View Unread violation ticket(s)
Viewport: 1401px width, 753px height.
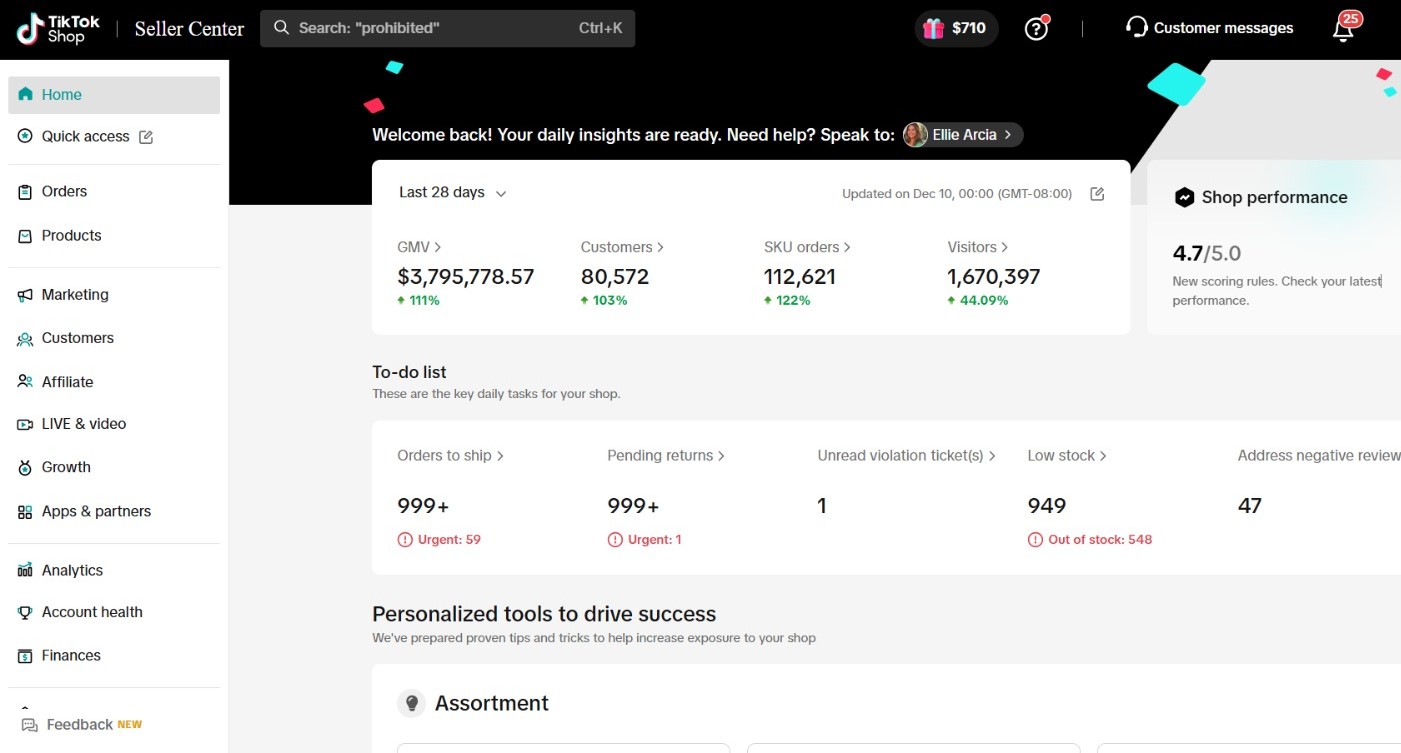906,455
